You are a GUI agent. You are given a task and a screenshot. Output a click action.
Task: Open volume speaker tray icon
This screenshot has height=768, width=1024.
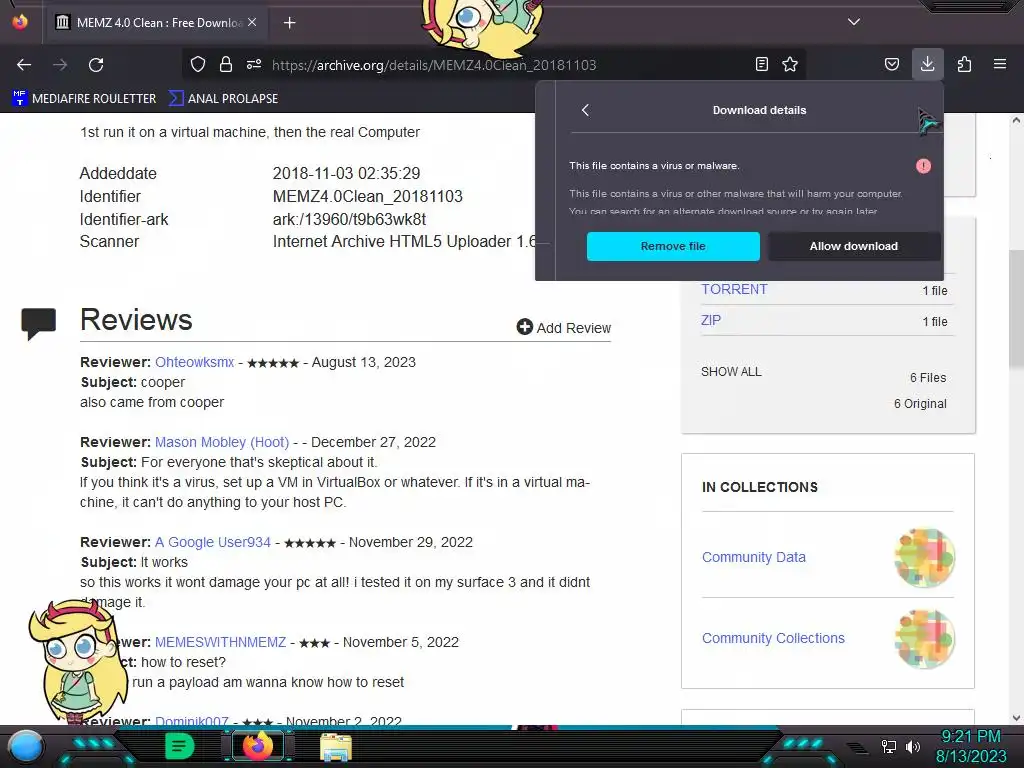[913, 746]
